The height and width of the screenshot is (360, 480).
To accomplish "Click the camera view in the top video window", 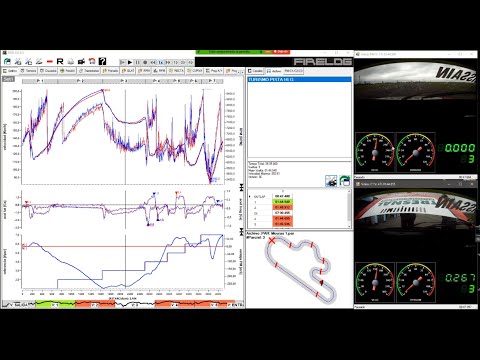I will 416,95.
